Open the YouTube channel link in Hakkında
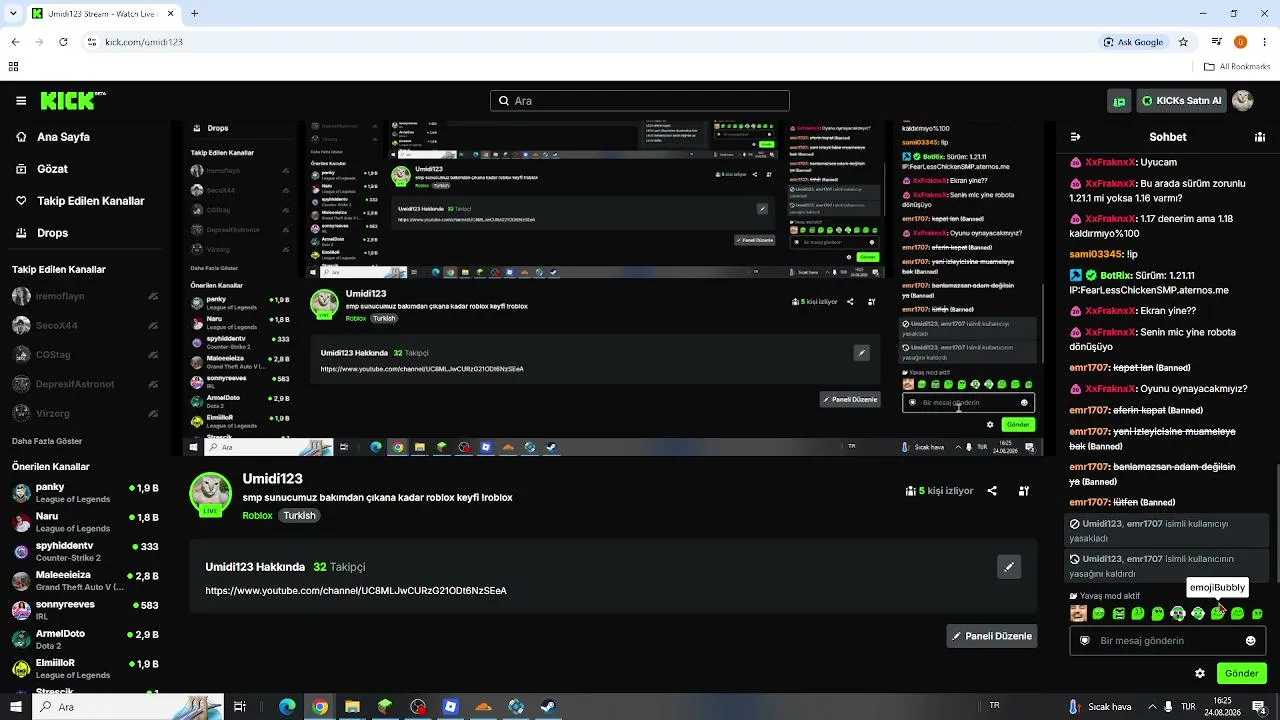This screenshot has width=1280, height=720. click(356, 591)
